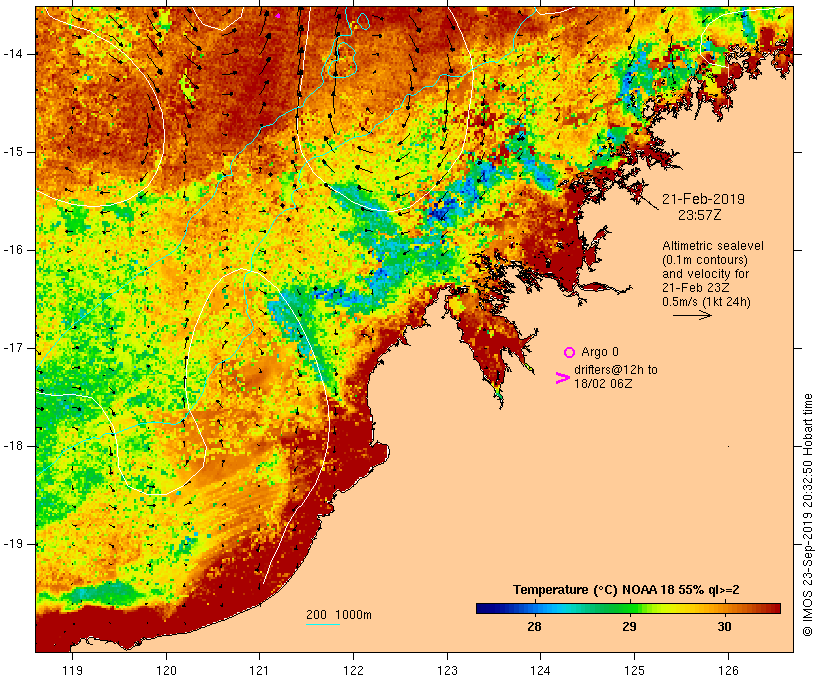
Task: Click the longitude axis label 121
Action: coord(259,671)
